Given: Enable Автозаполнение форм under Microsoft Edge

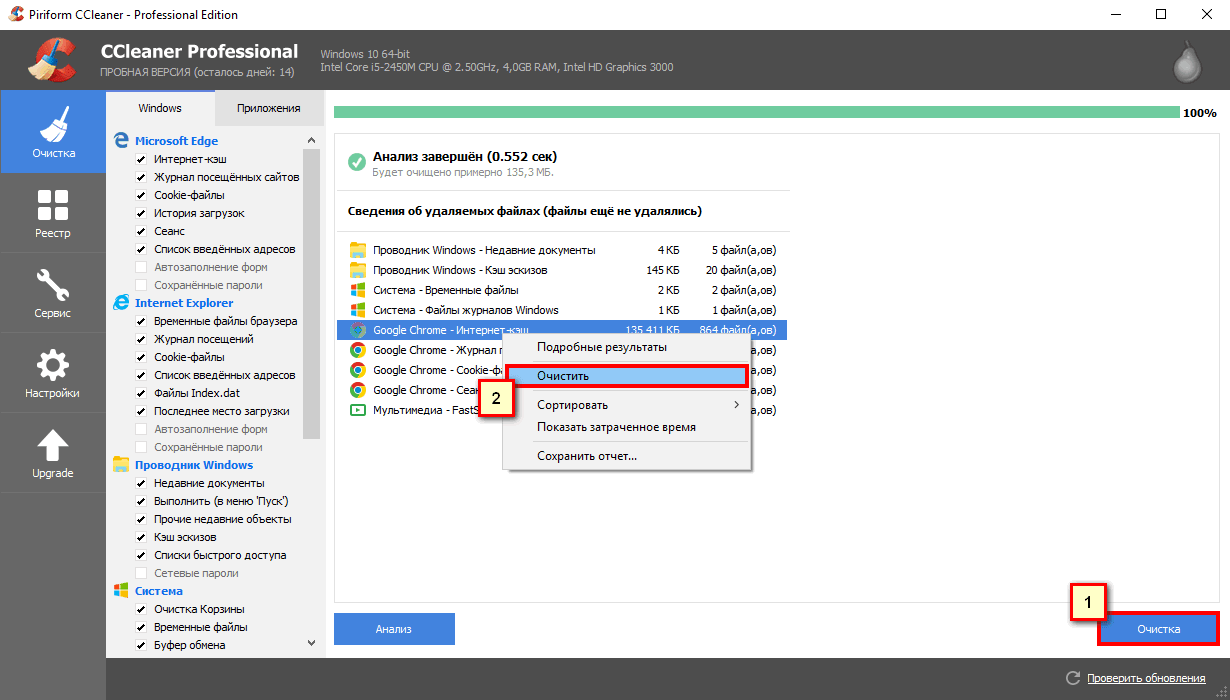Looking at the screenshot, I should [x=141, y=267].
